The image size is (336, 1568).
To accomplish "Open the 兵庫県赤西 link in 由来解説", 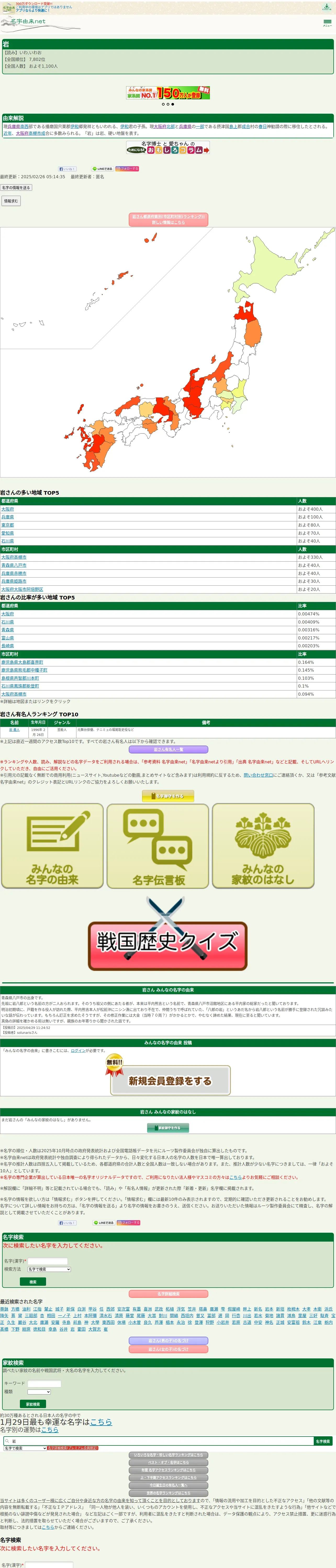I will pos(18,126).
